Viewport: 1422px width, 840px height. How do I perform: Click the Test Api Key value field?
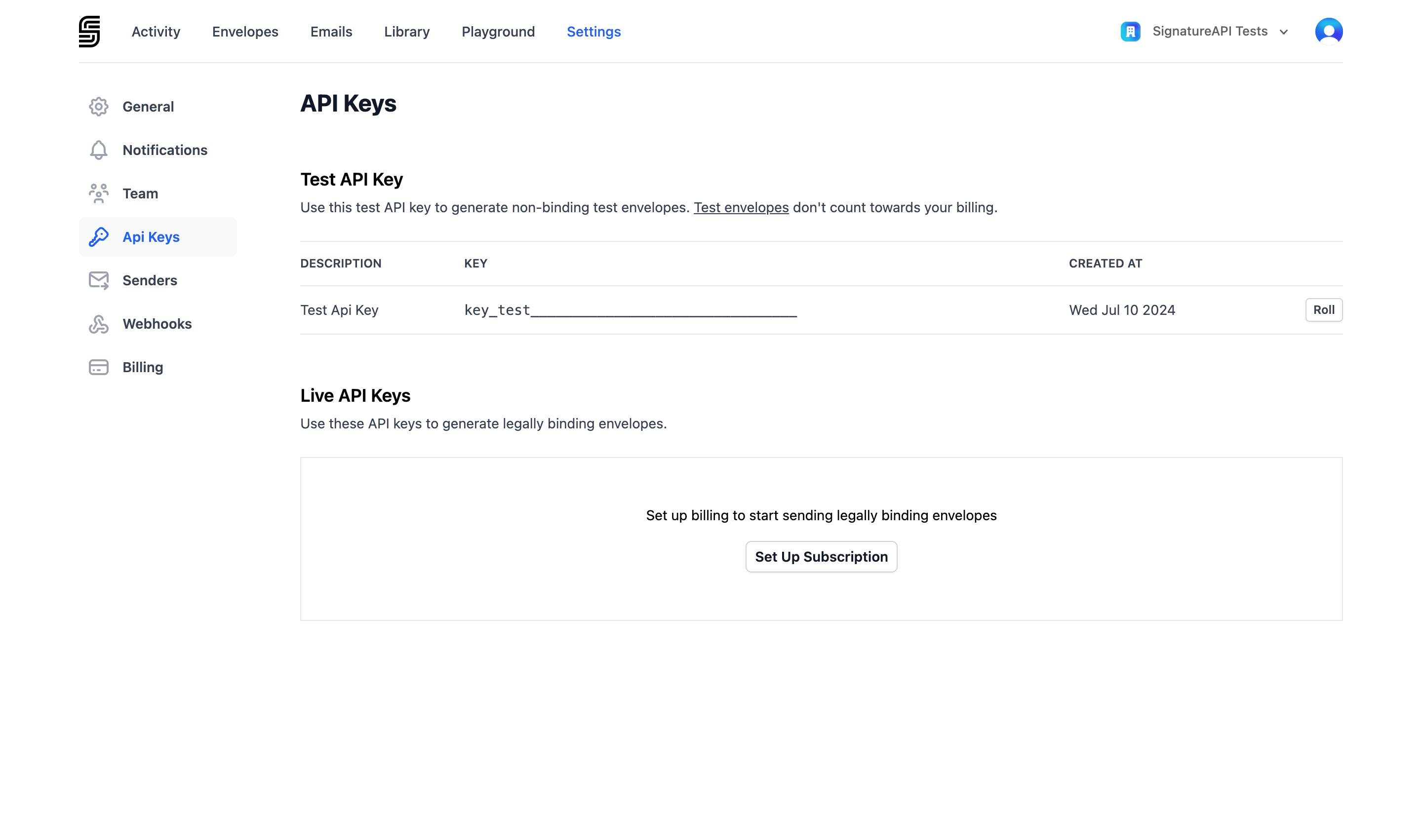pyautogui.click(x=629, y=309)
